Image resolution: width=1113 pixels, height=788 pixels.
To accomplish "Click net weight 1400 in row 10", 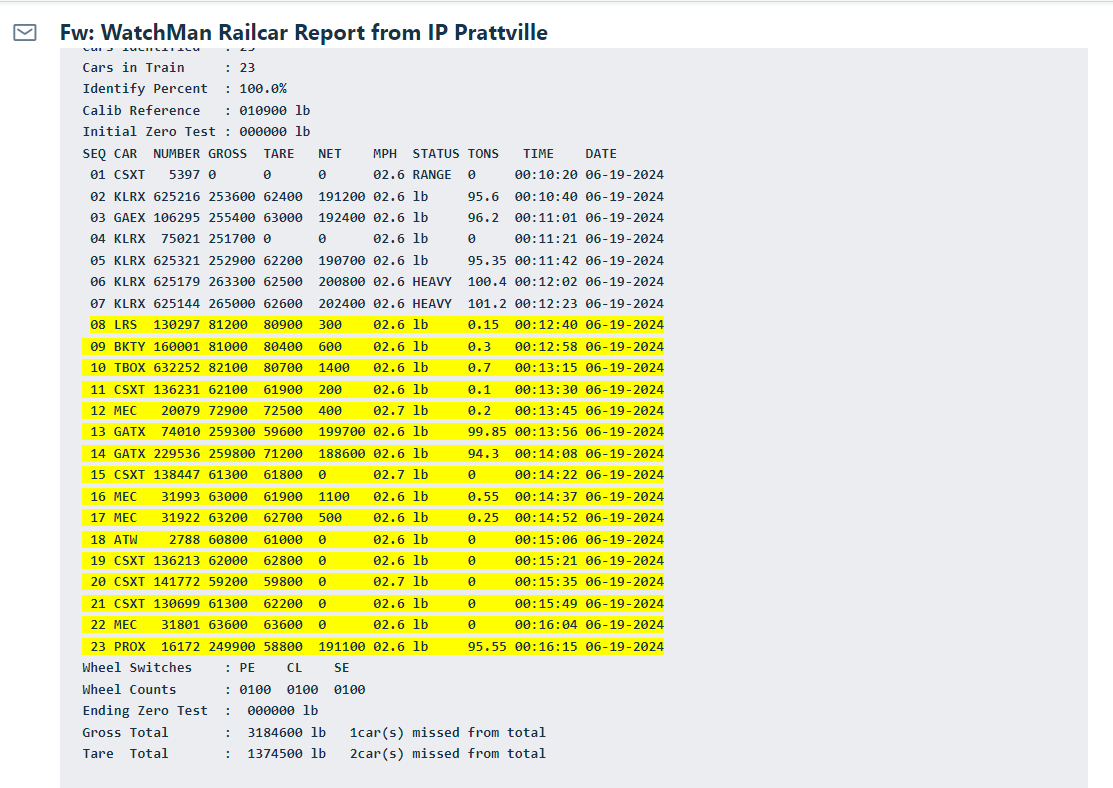I will (334, 368).
